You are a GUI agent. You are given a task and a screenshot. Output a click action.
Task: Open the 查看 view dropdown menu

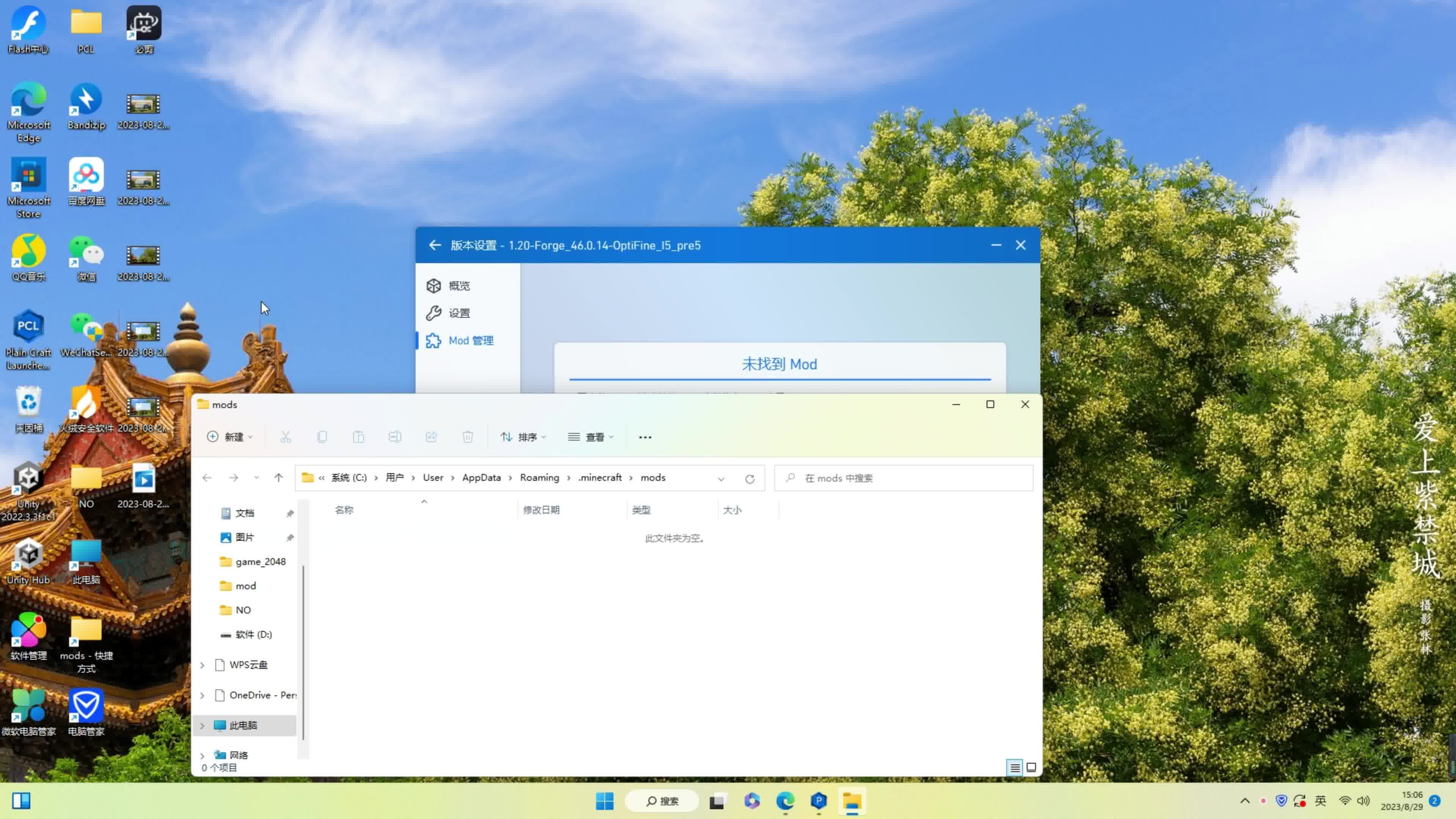(591, 437)
